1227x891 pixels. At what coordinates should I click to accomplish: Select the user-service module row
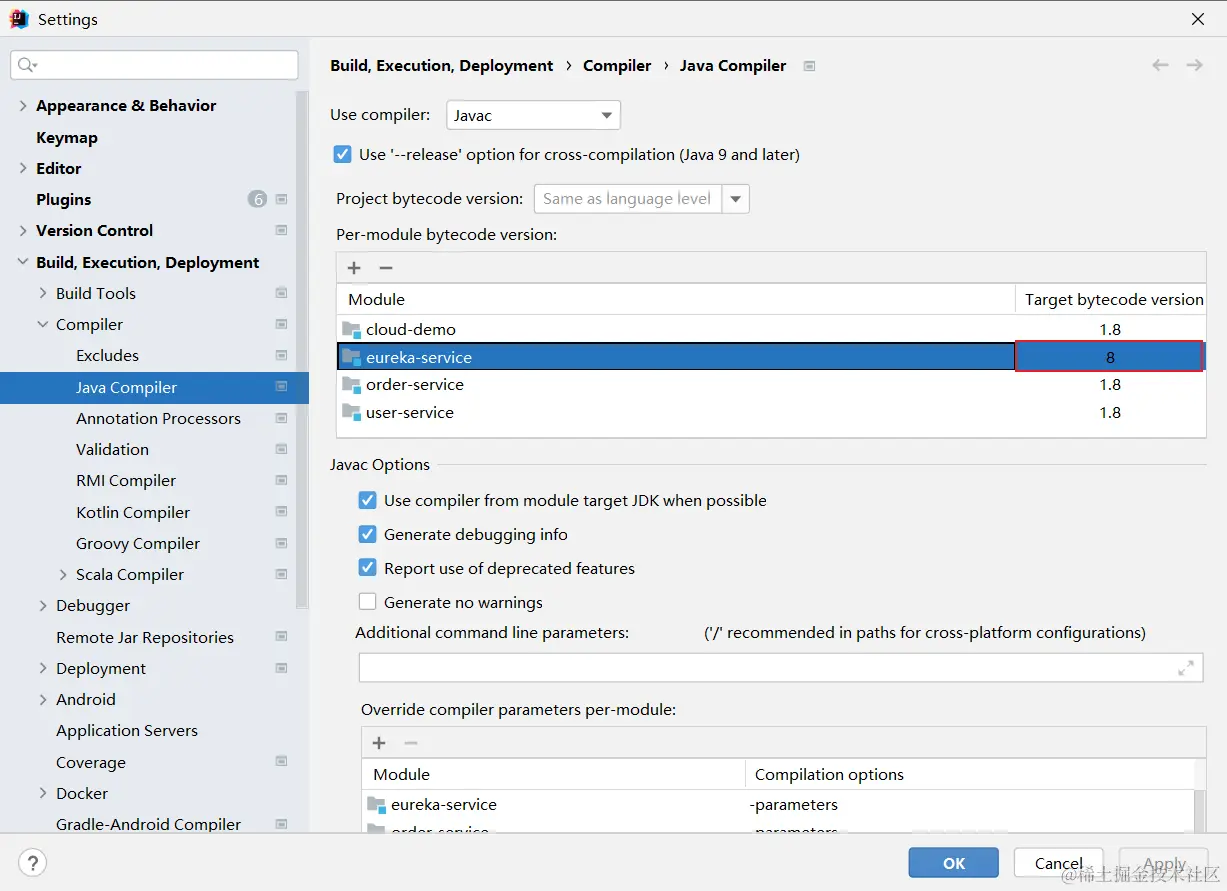pos(771,412)
